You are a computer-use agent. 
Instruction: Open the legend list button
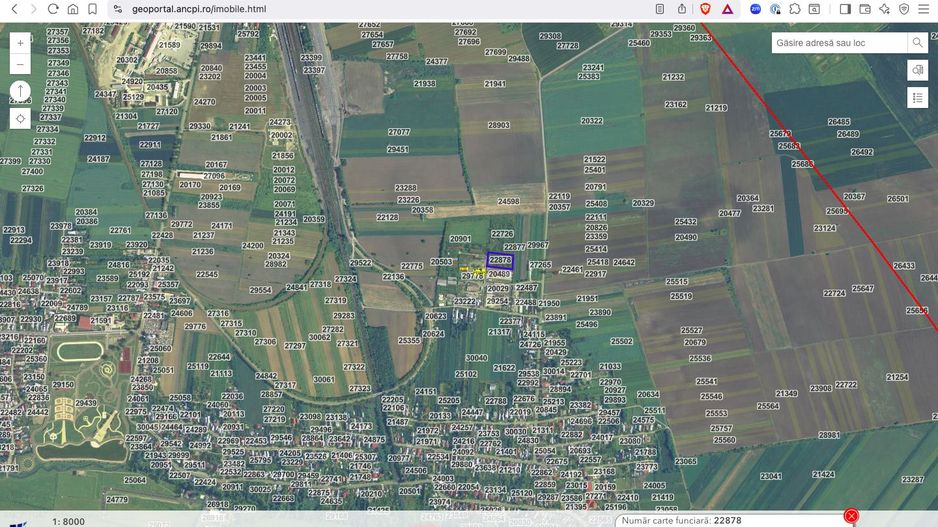[917, 98]
